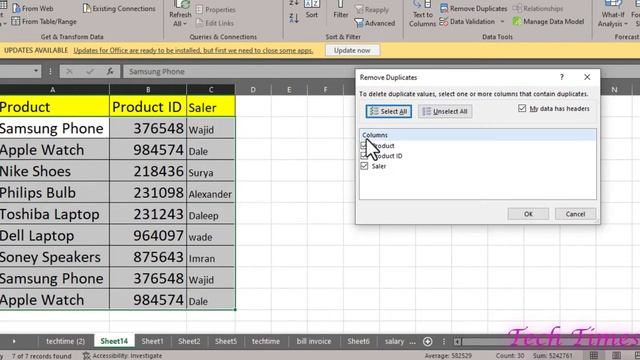
Task: Click the confirm entry checkmark icon
Action: point(90,71)
